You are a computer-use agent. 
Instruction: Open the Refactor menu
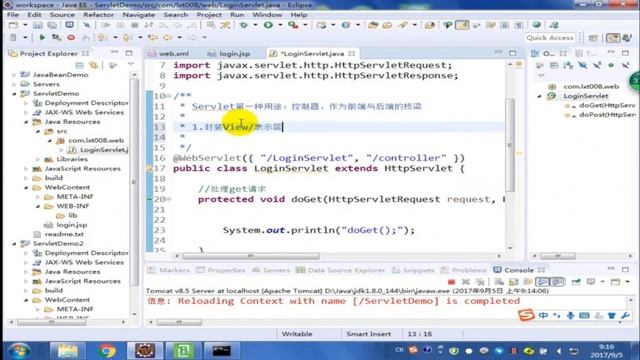coord(98,15)
